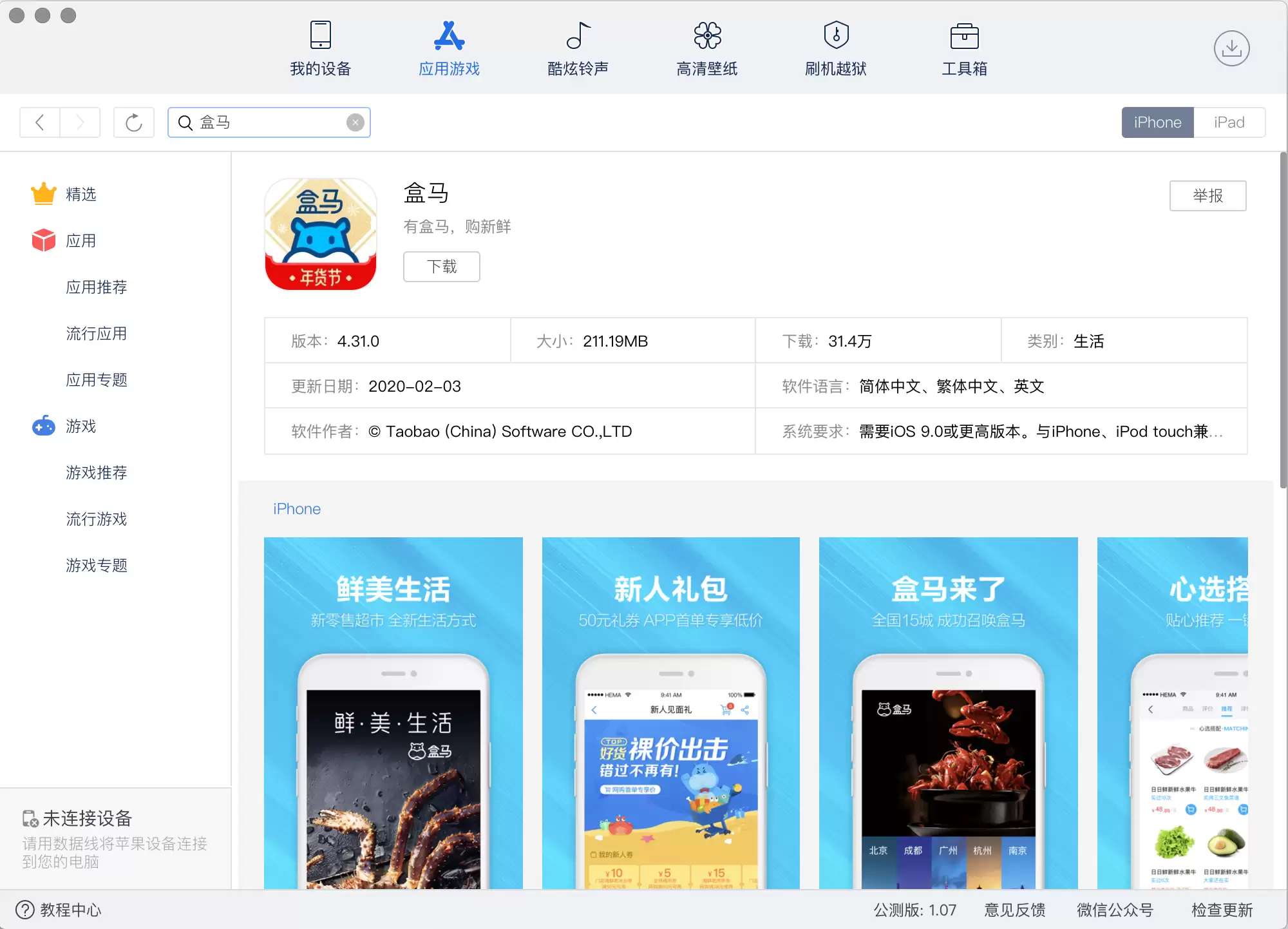This screenshot has height=929, width=1288.
Task: Open the flash and jailbreak shield icon
Action: coord(836,35)
